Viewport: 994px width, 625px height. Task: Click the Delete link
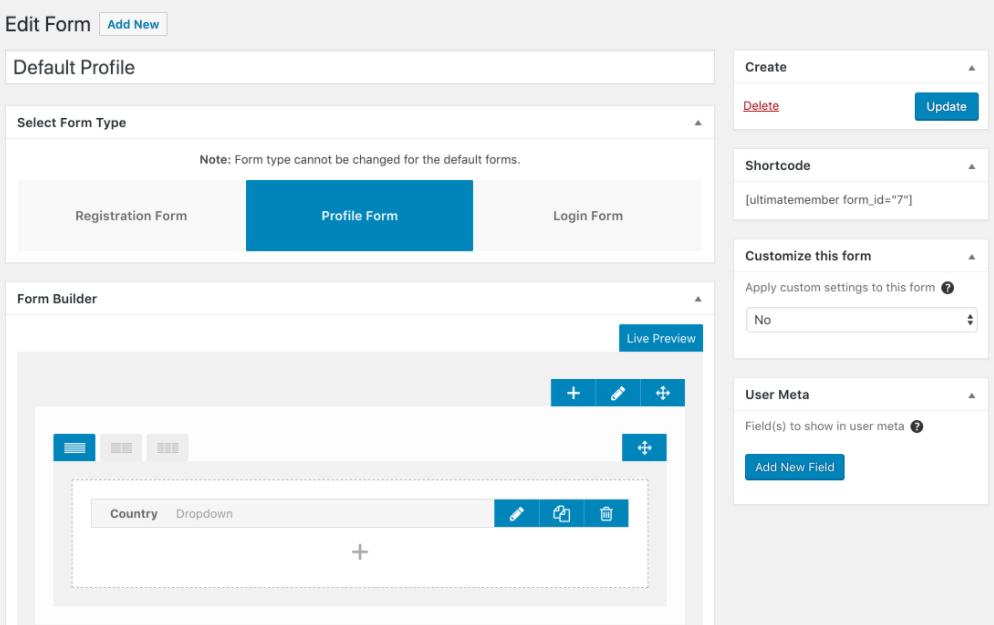[761, 106]
